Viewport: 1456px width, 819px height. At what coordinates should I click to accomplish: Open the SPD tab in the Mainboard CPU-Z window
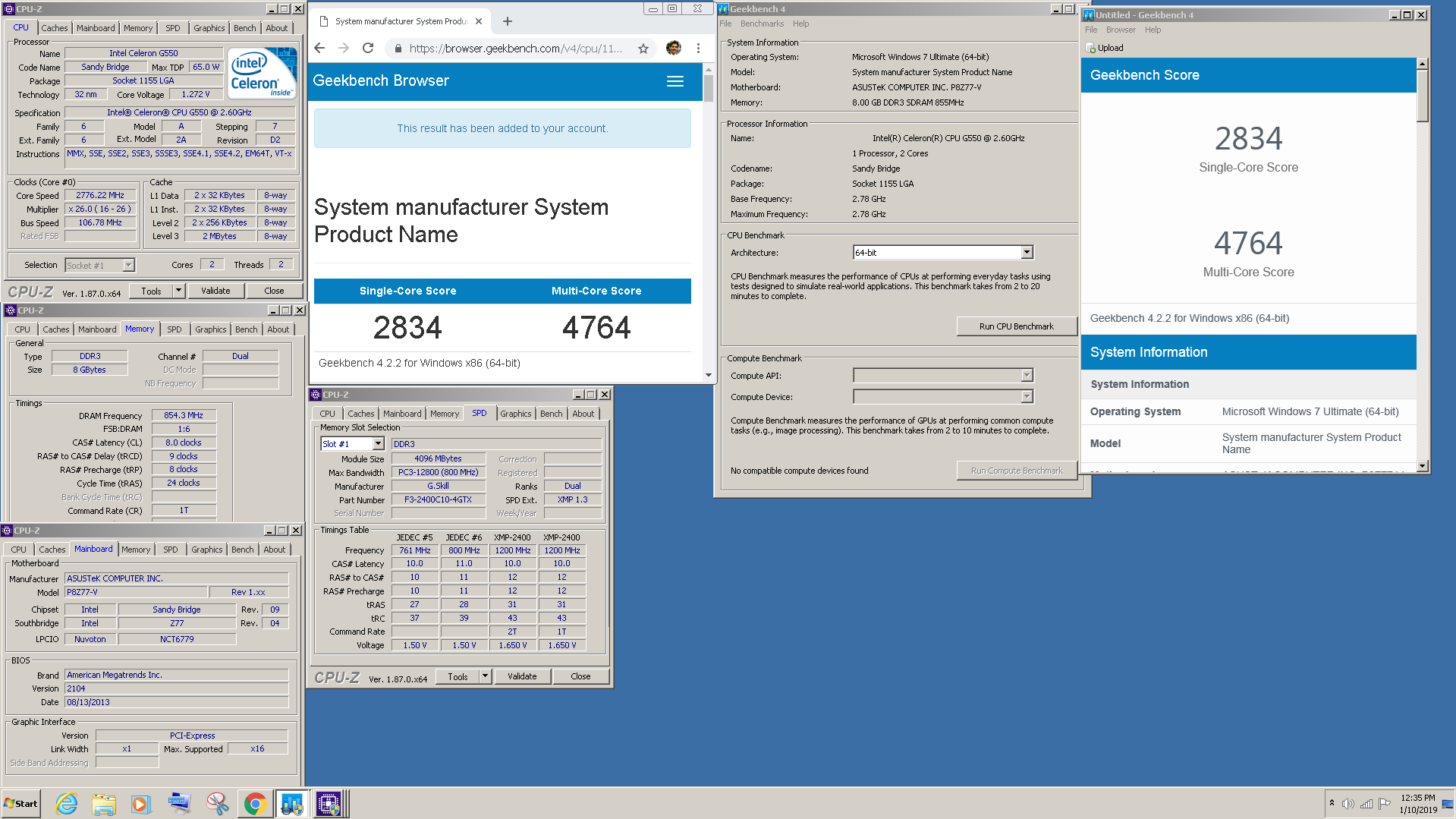[171, 550]
